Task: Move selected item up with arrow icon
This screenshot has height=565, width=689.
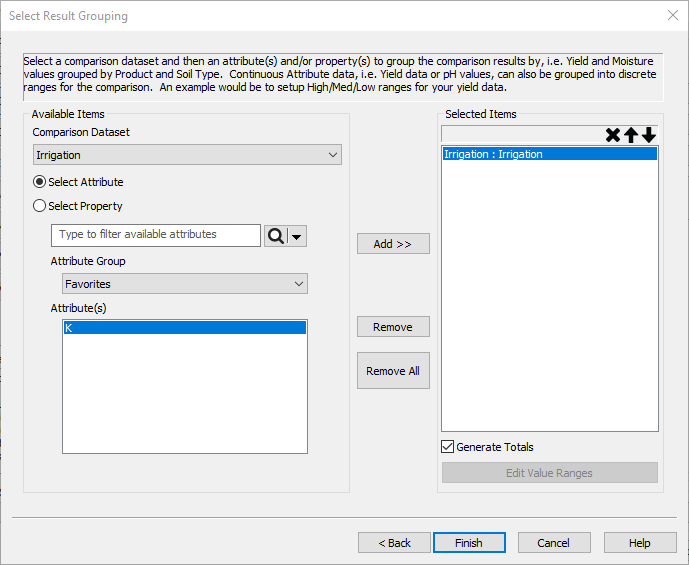Action: (x=631, y=135)
